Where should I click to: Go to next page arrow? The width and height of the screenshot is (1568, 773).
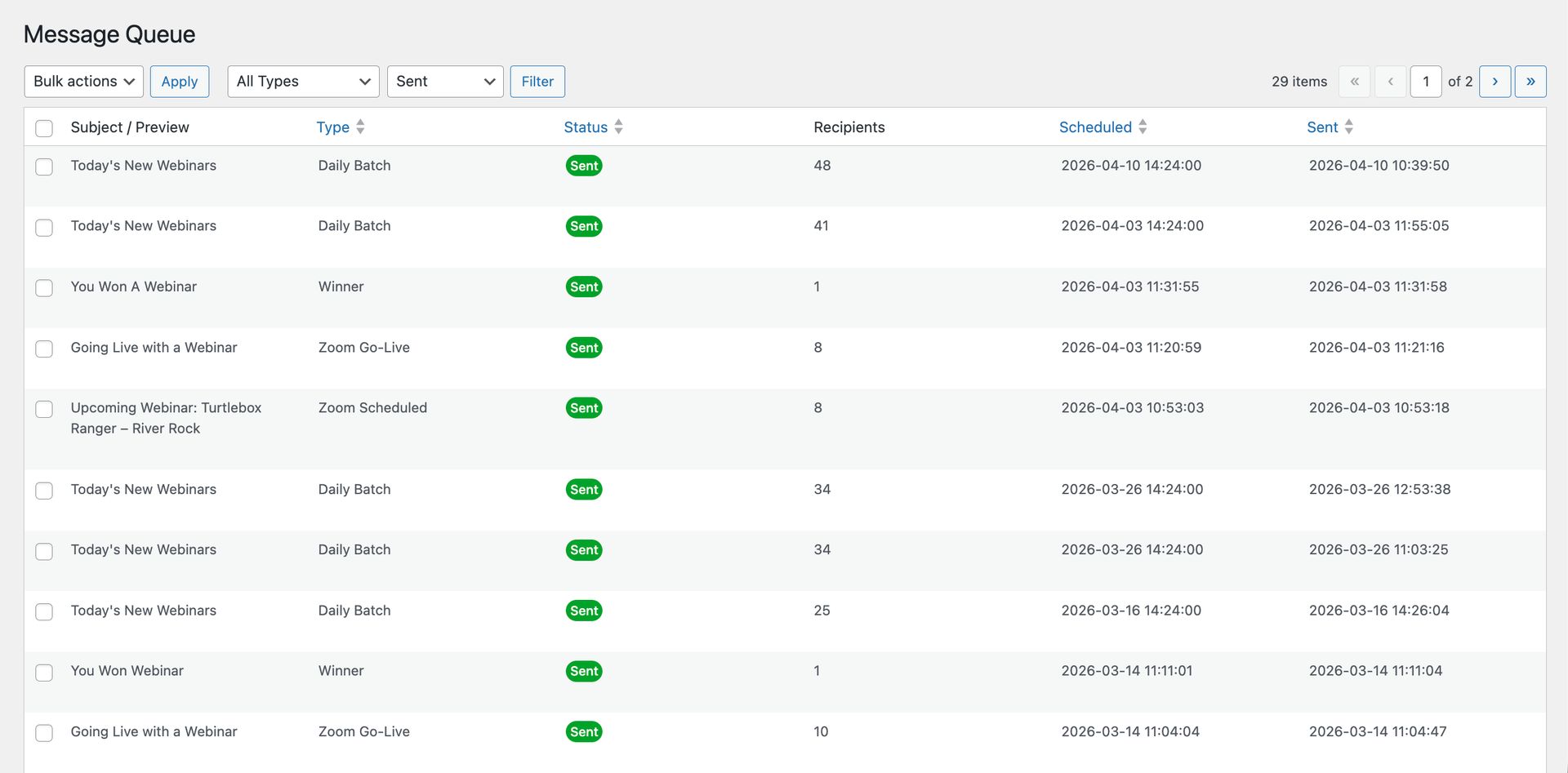[1494, 82]
